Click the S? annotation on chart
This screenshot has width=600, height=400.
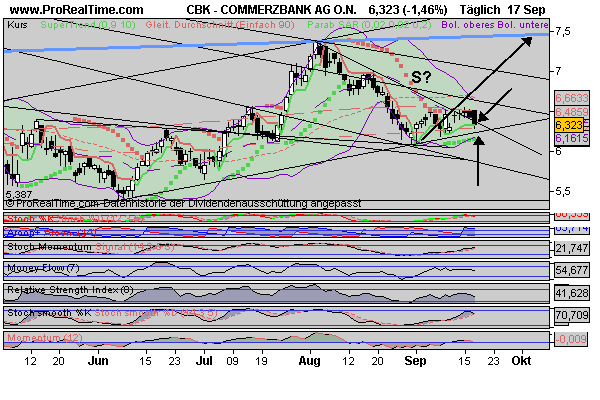(x=420, y=77)
